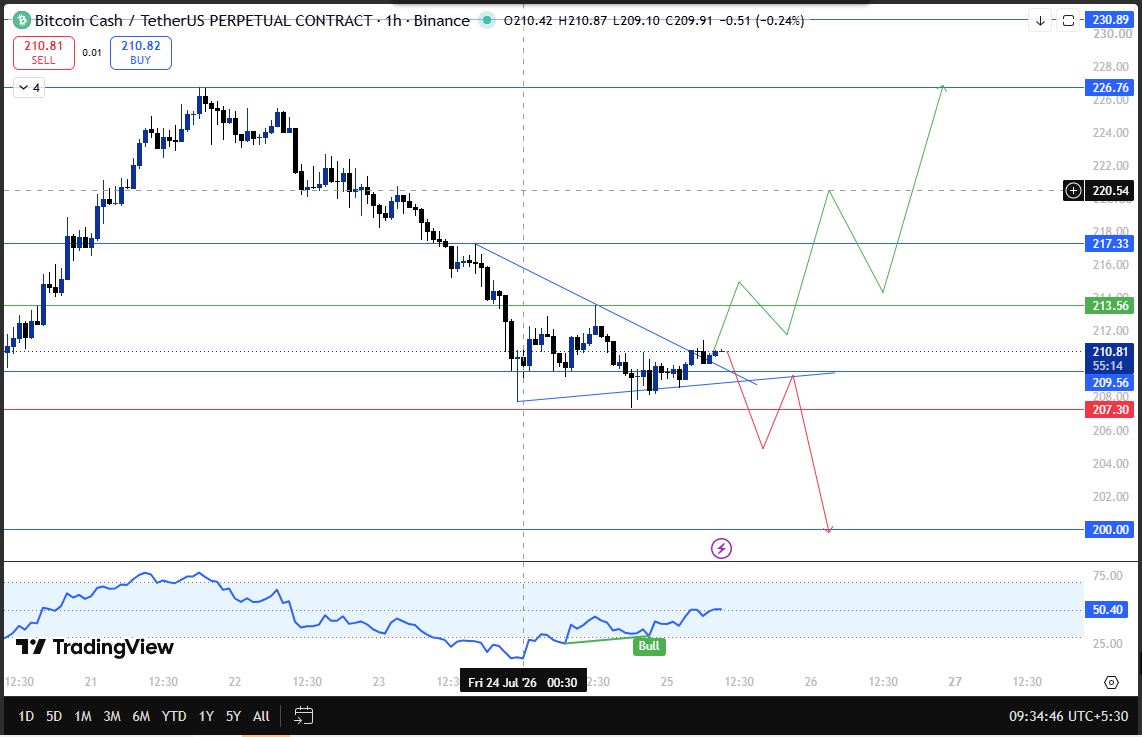
Task: Select the YTD time range
Action: [174, 717]
